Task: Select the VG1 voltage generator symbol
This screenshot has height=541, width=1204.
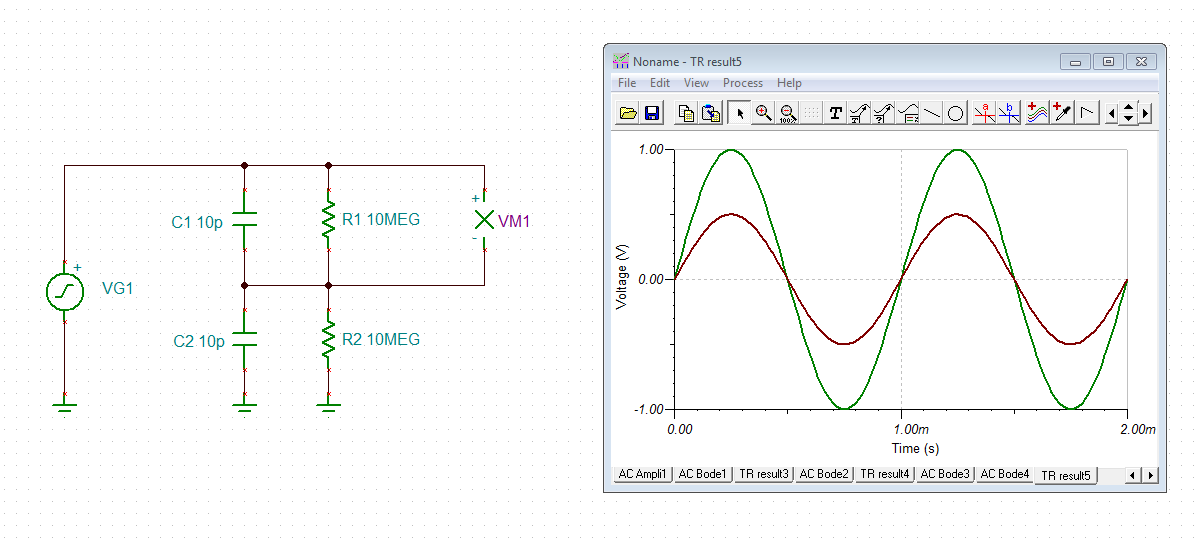Action: tap(65, 291)
